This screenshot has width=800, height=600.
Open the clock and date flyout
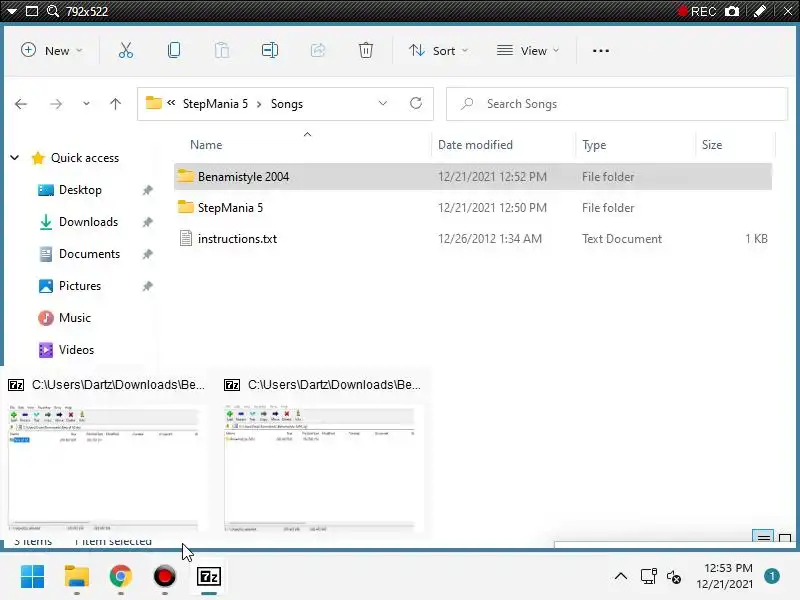(724, 576)
